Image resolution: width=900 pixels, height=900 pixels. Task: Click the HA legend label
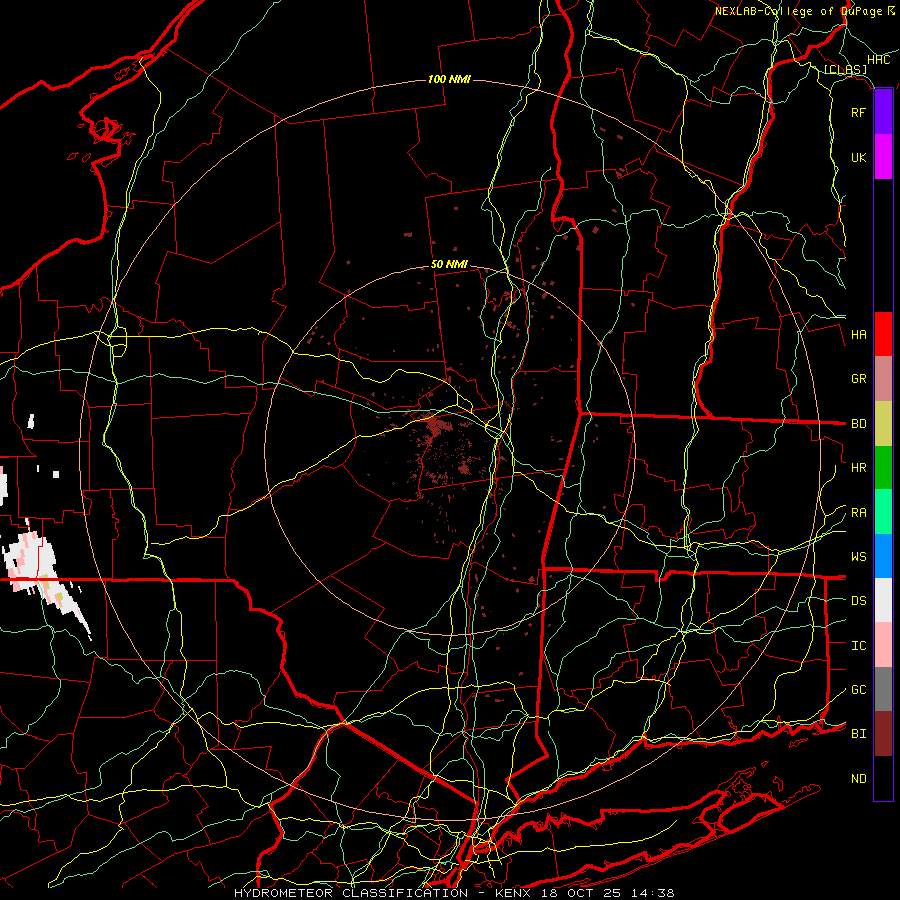coord(858,335)
